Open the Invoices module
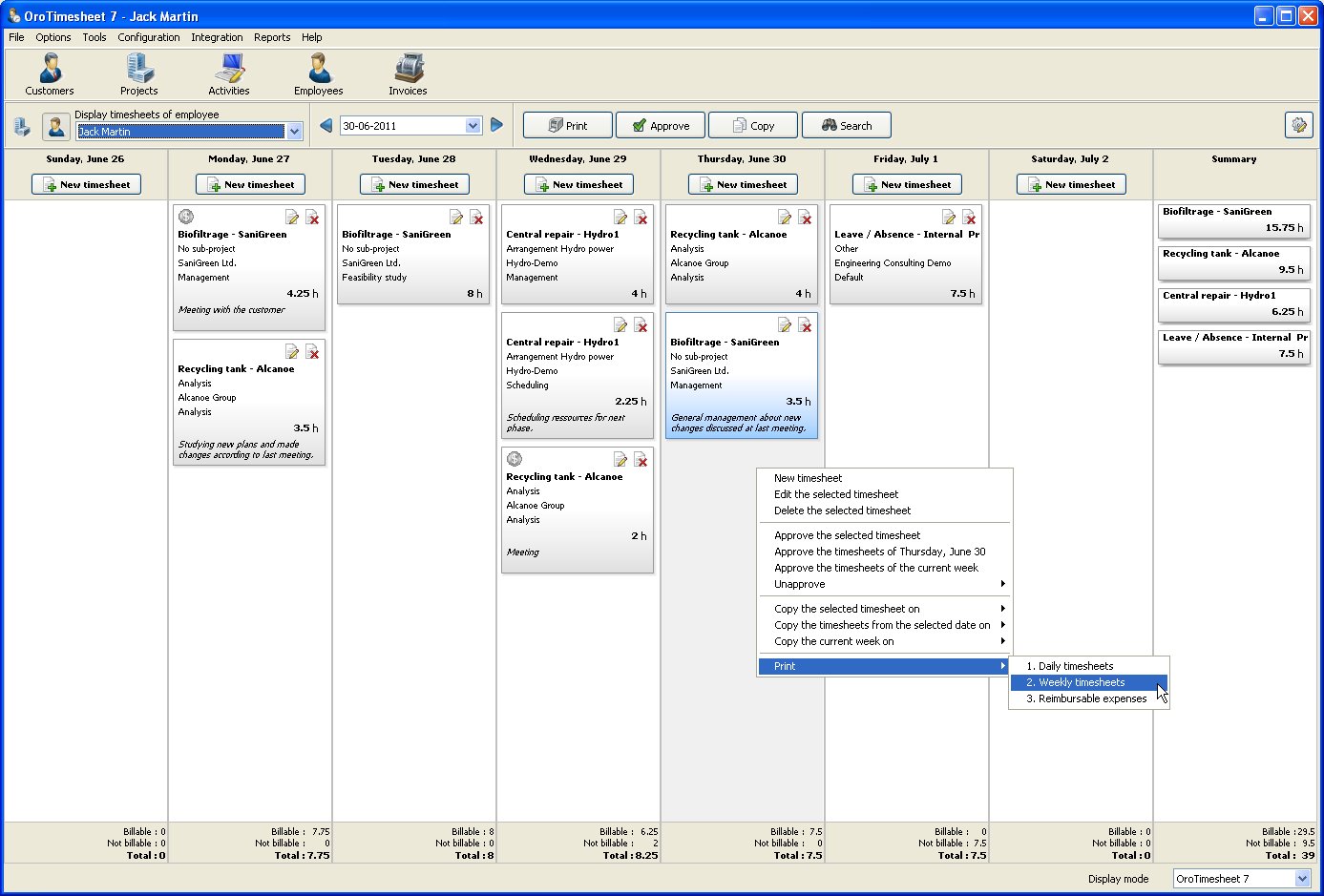 [408, 73]
